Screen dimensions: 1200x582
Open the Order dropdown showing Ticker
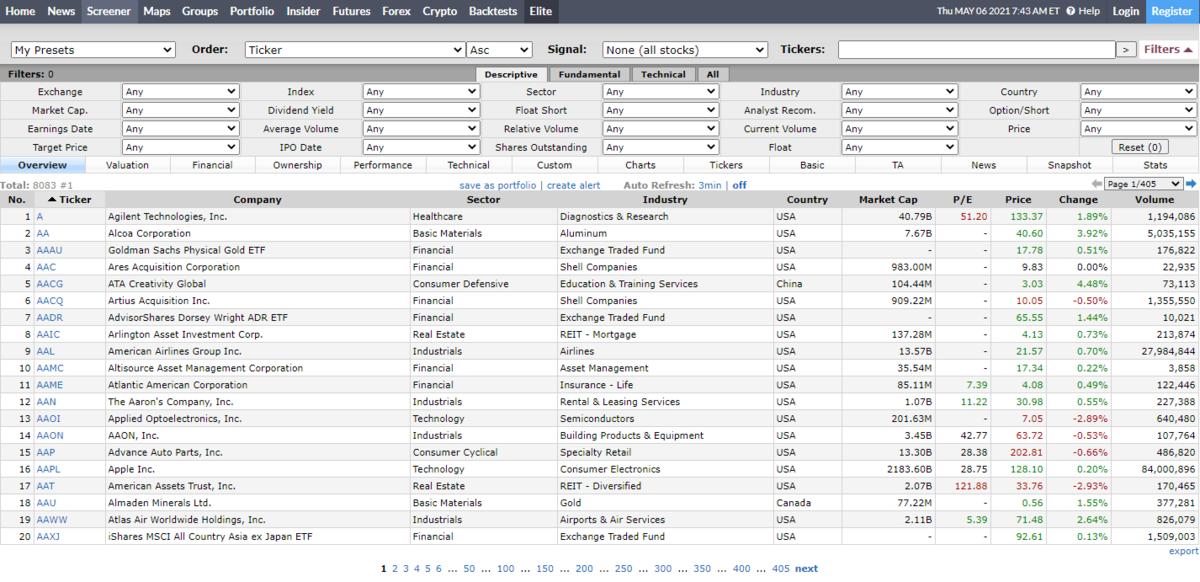[355, 50]
